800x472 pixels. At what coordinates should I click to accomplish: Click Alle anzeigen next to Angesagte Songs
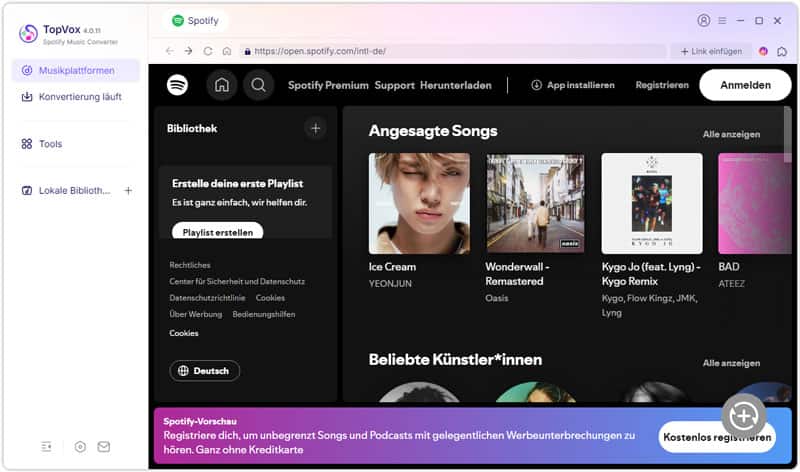731,134
